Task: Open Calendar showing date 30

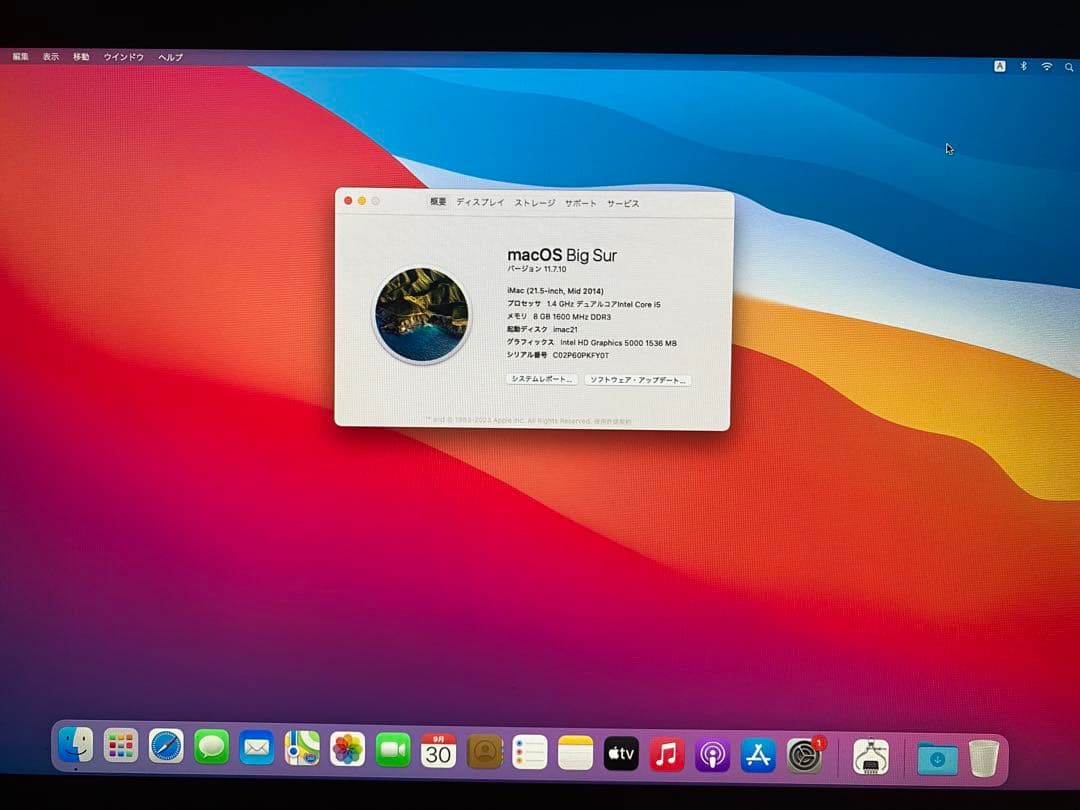Action: click(437, 752)
